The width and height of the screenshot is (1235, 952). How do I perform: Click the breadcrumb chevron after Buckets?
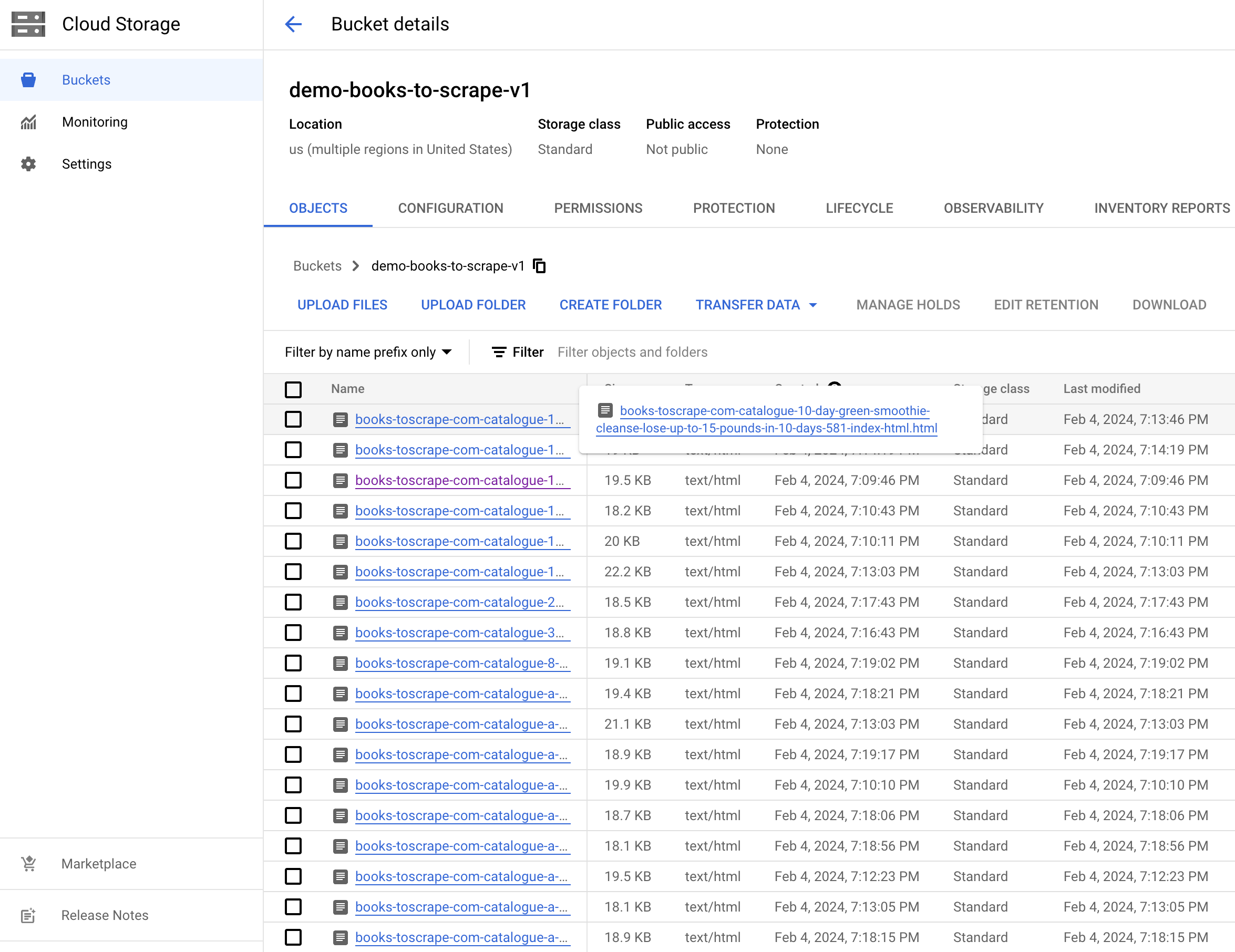(x=356, y=266)
